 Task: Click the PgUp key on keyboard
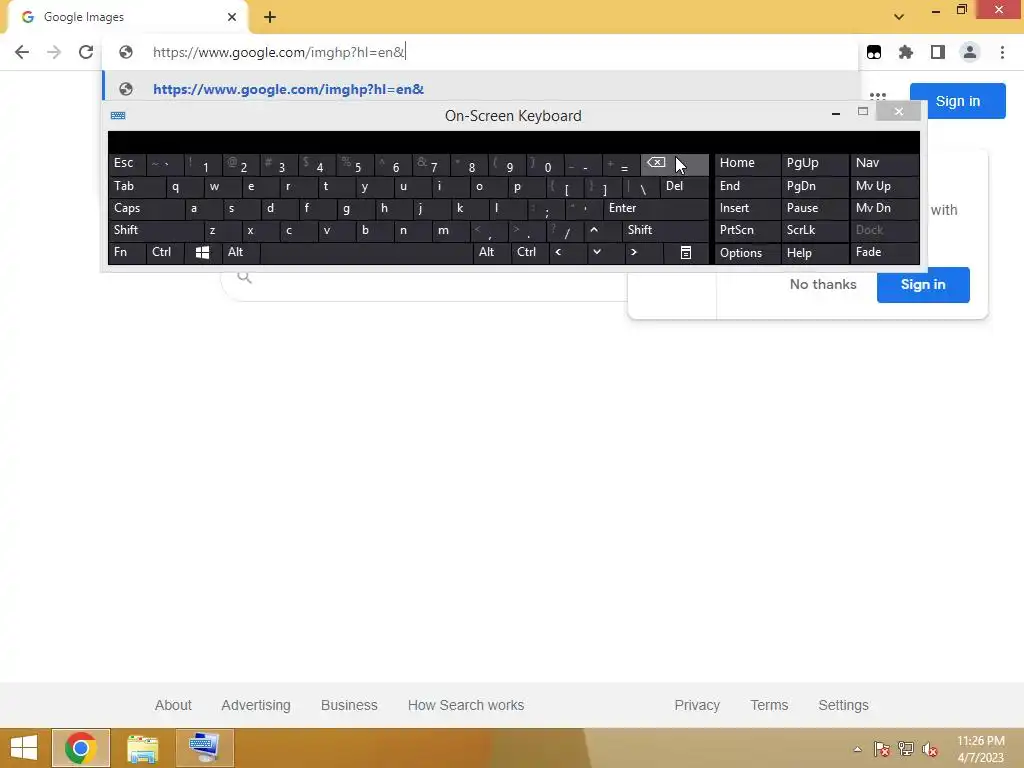[x=815, y=163]
